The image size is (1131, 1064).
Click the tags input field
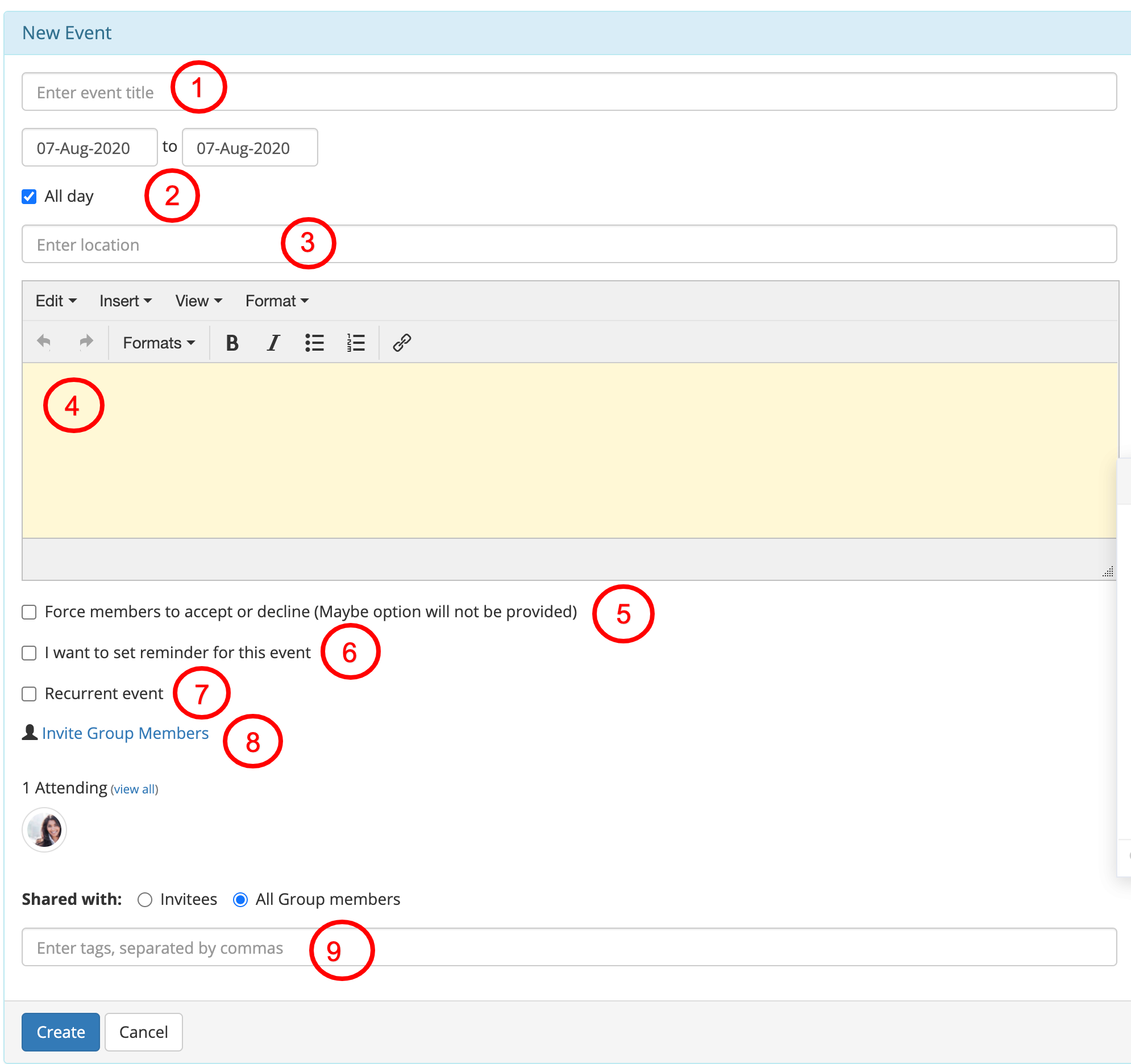(x=569, y=947)
